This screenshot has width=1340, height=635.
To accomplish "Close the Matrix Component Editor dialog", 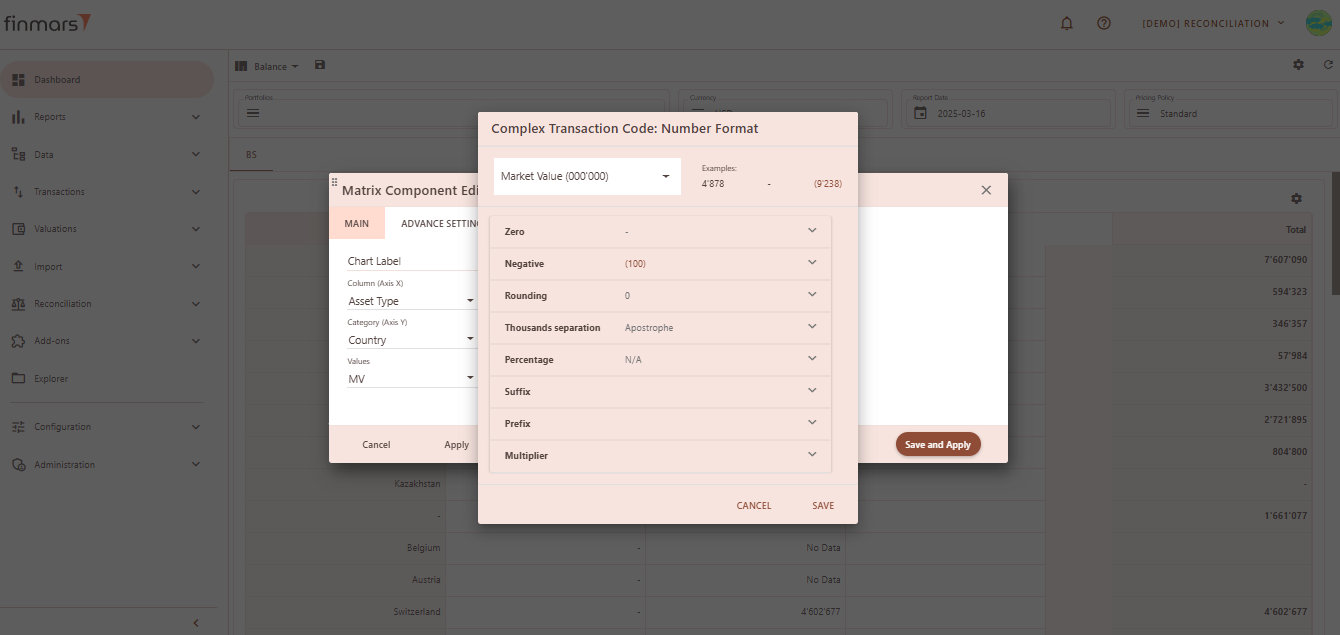I will tap(986, 190).
